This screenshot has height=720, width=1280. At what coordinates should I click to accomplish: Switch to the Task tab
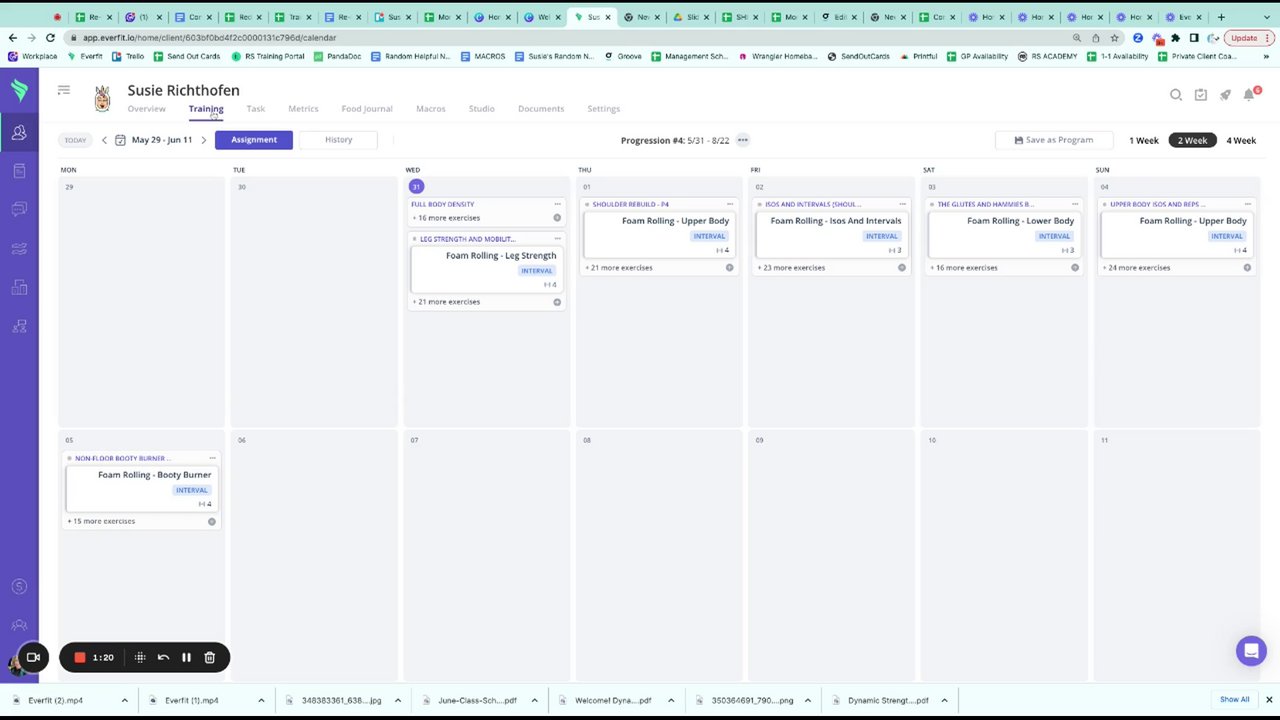click(255, 109)
